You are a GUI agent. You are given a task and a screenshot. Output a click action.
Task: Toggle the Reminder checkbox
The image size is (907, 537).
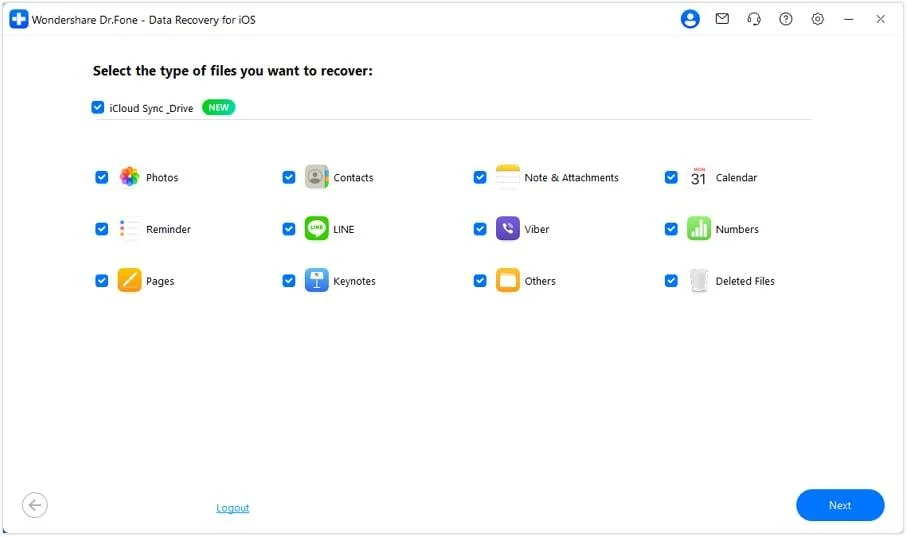(x=102, y=229)
